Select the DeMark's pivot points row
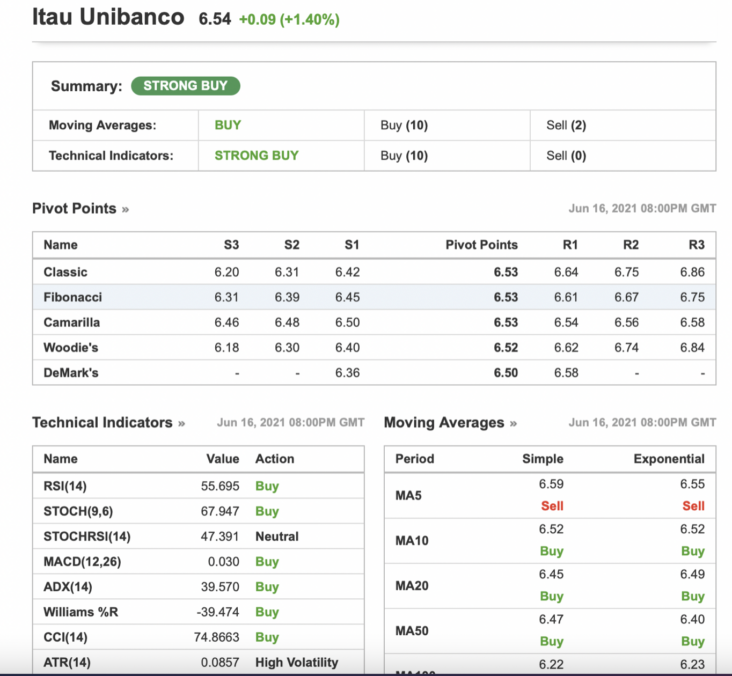Image resolution: width=732 pixels, height=676 pixels. click(72, 372)
